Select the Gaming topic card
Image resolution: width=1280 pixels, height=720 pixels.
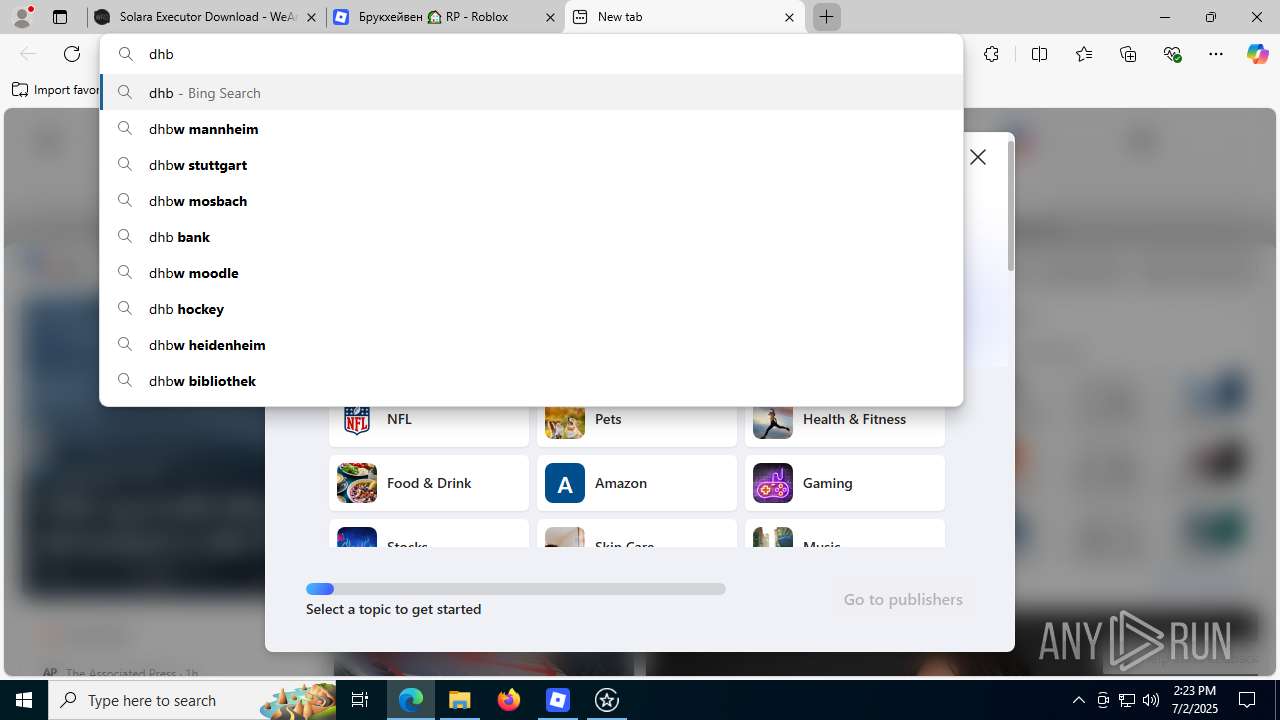pyautogui.click(x=845, y=483)
